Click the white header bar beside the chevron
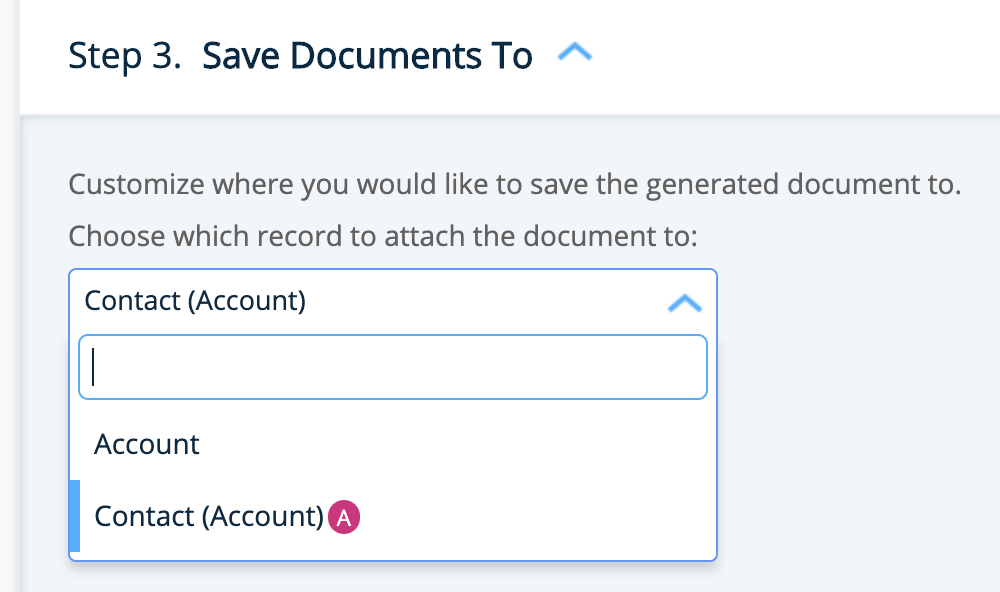1000x592 pixels. coord(800,55)
